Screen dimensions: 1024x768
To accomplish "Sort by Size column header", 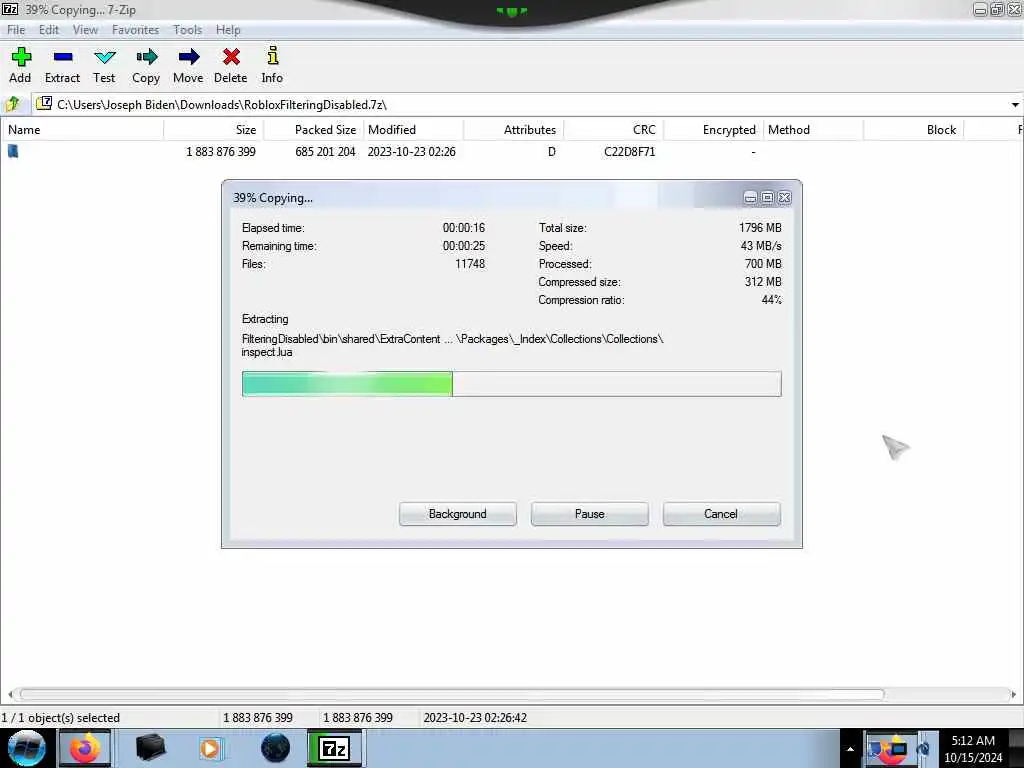I will pyautogui.click(x=213, y=129).
